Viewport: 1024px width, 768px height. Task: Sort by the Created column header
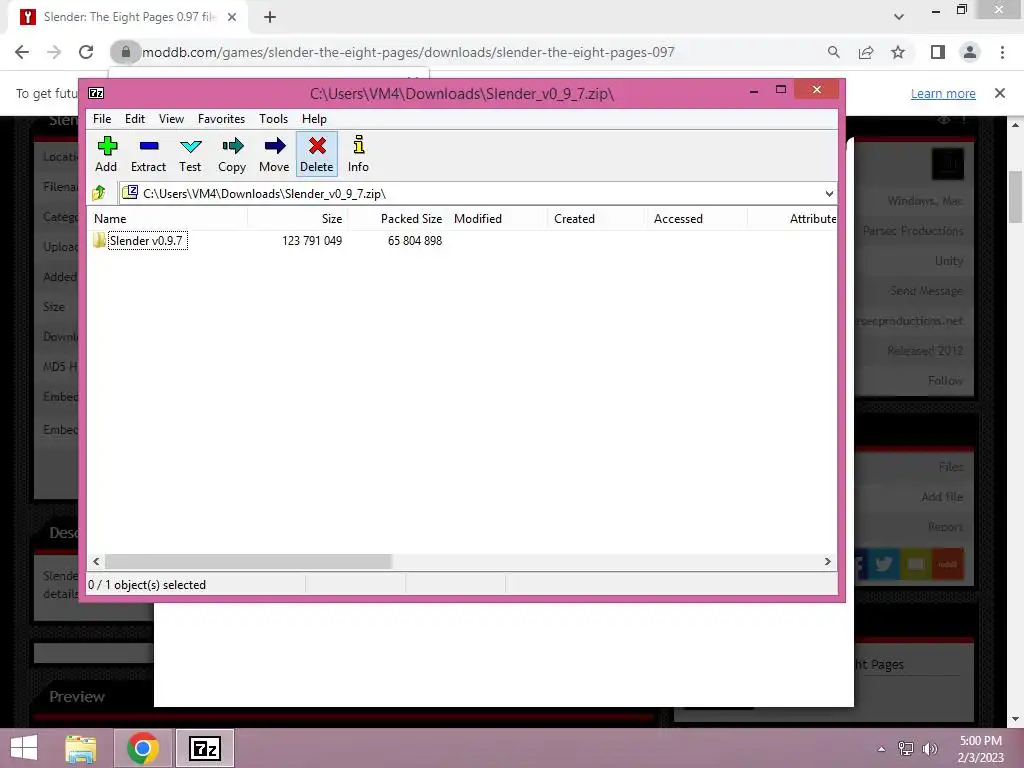597,219
